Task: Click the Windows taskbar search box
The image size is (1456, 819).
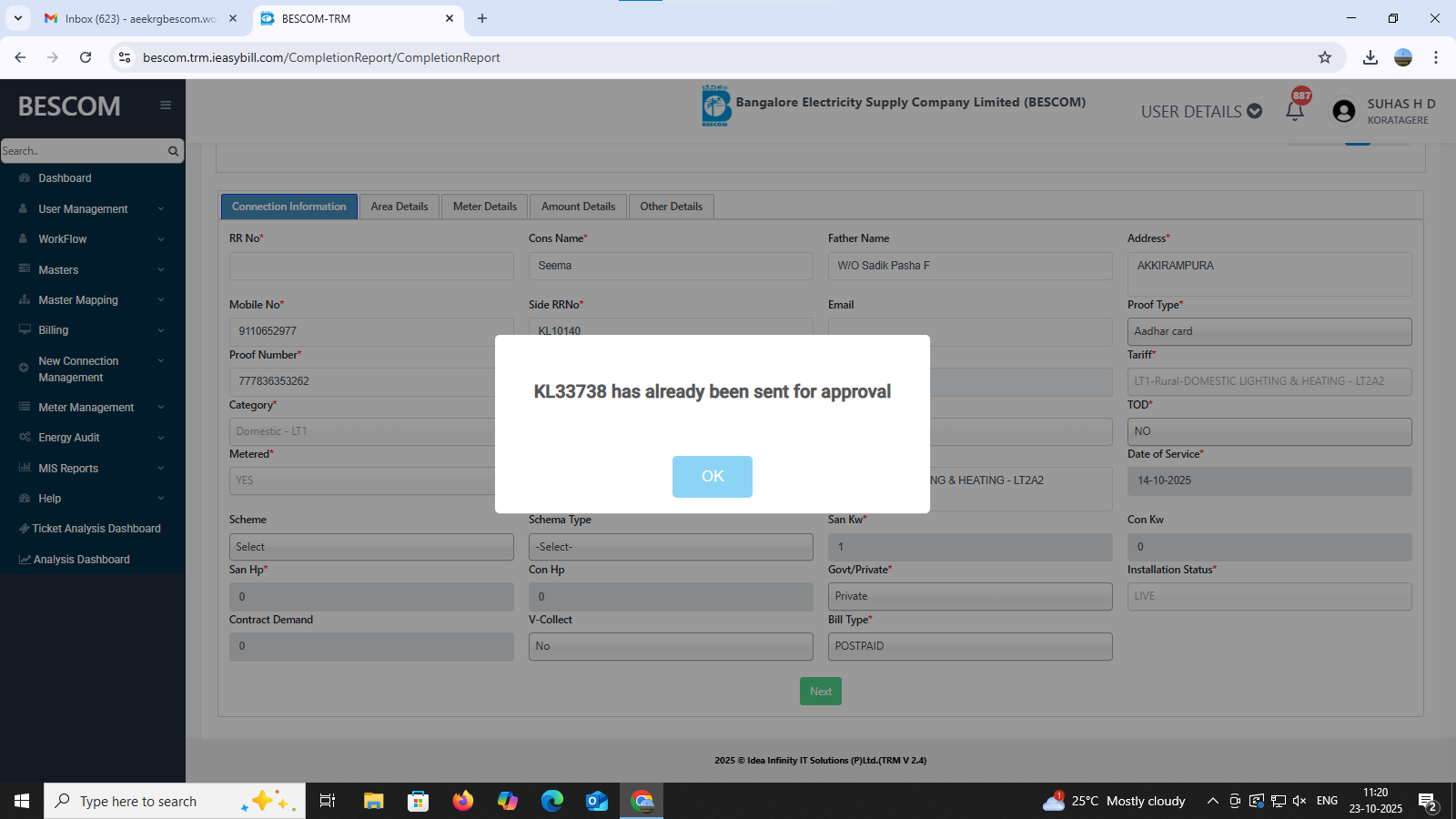Action: tap(175, 801)
